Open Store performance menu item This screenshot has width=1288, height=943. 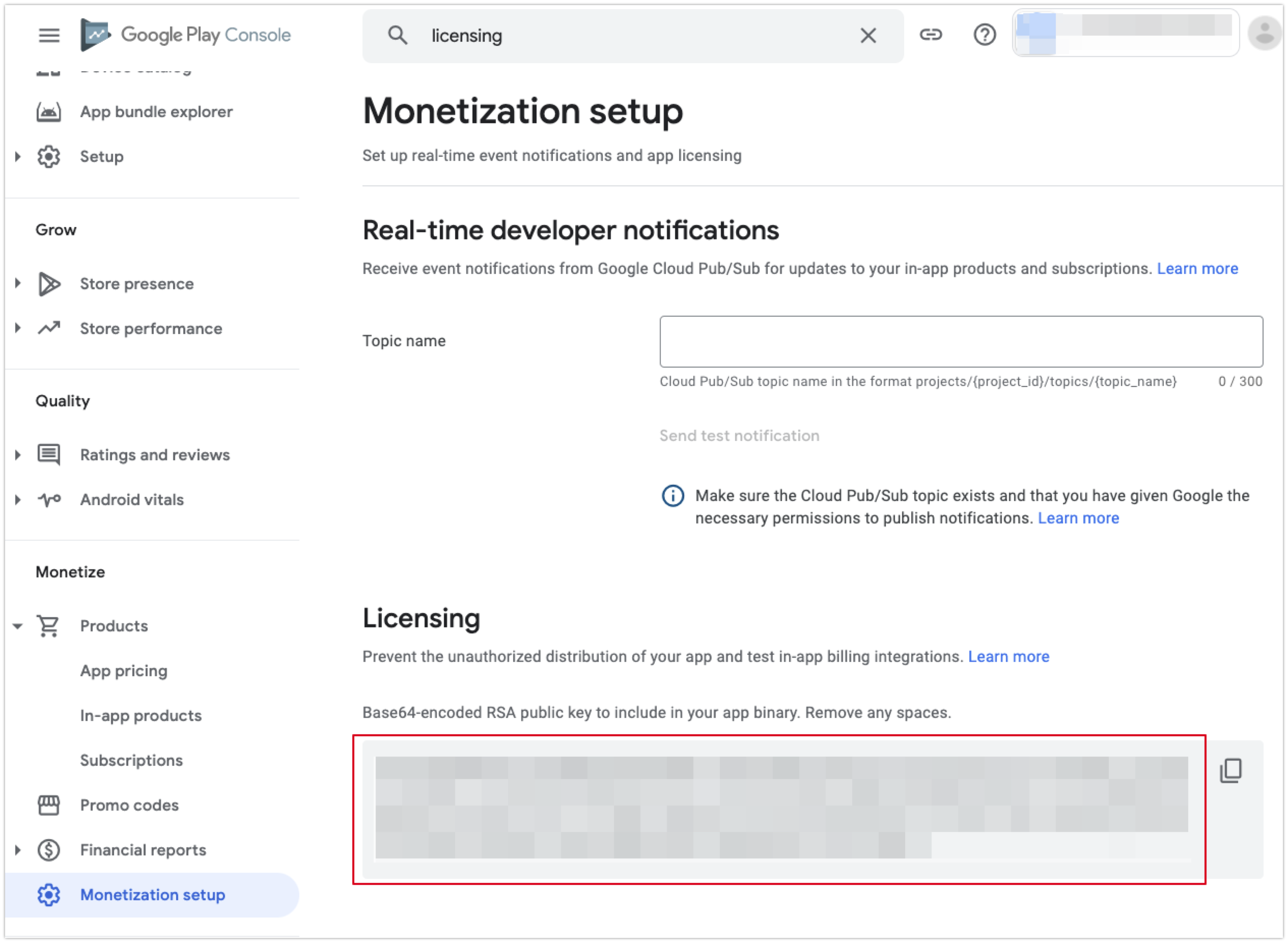(151, 328)
